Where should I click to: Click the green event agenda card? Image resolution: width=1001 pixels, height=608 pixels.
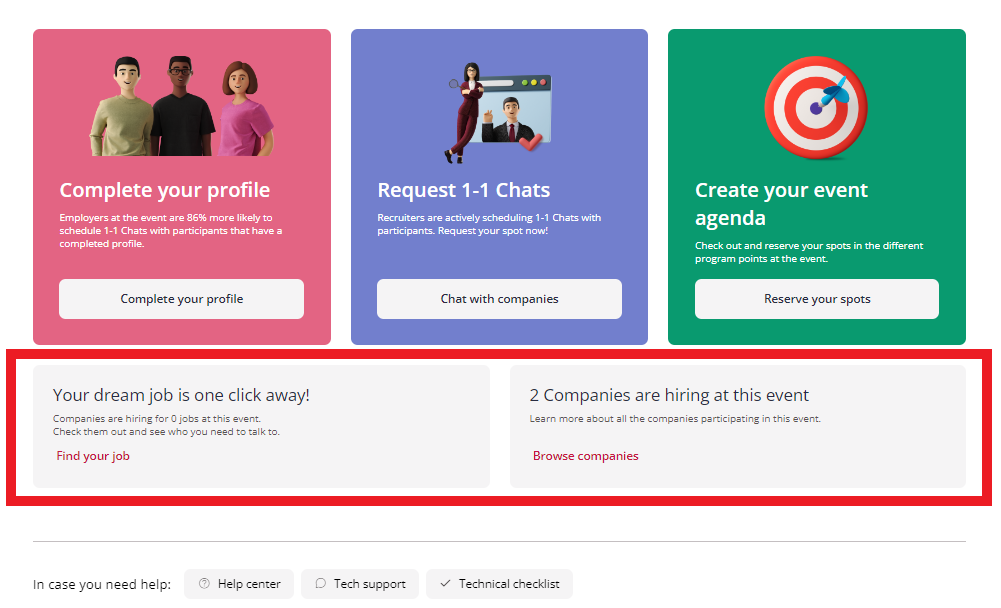tap(817, 186)
